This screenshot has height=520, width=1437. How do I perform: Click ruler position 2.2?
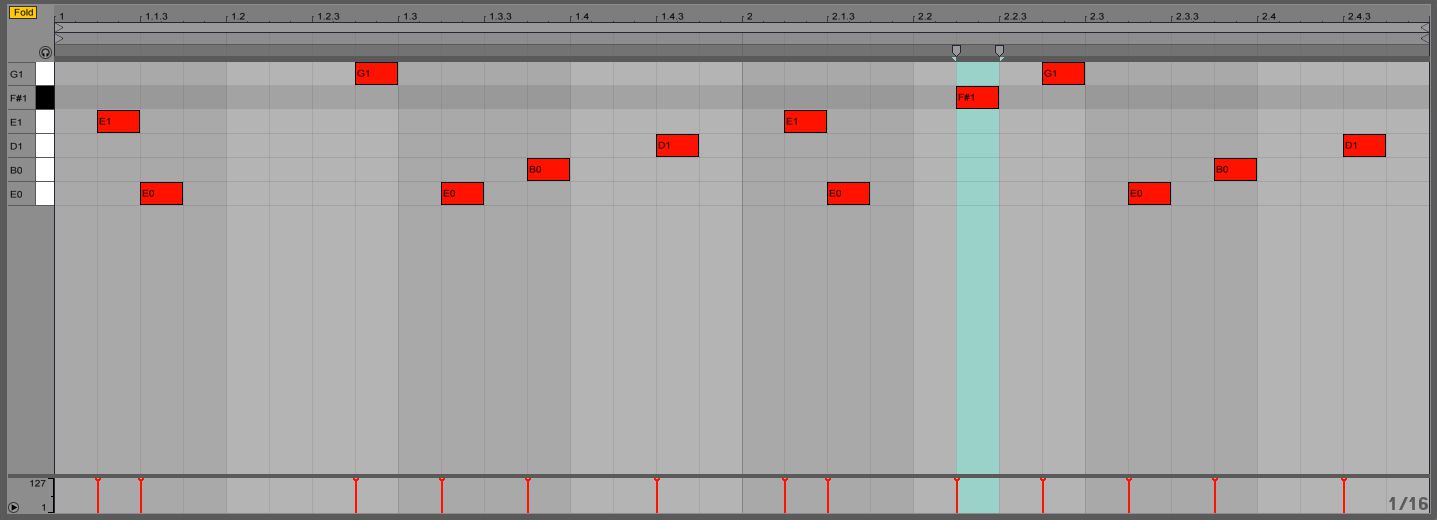click(x=925, y=17)
